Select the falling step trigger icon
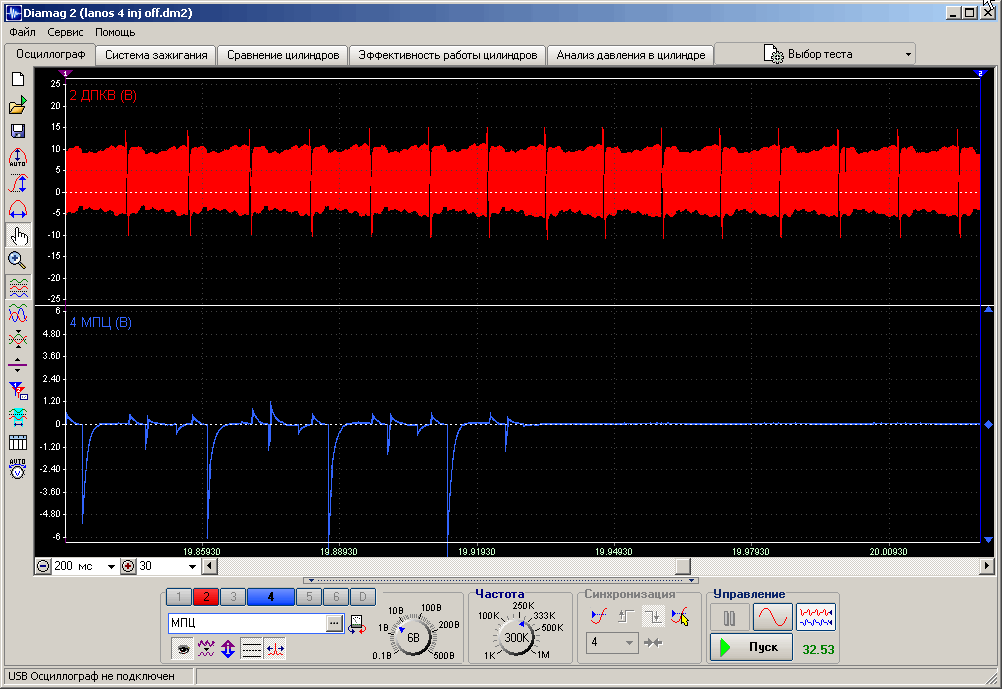This screenshot has height=689, width=1002. point(653,617)
